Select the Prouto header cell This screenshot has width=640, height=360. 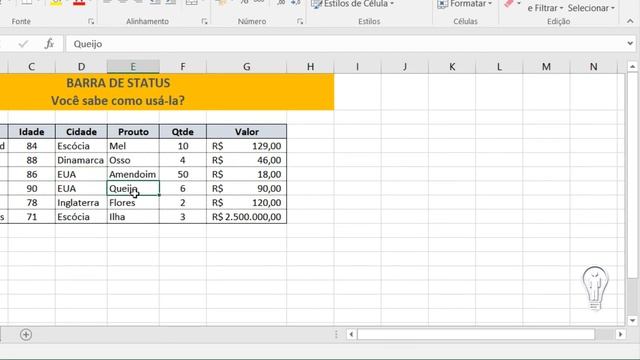coord(133,132)
